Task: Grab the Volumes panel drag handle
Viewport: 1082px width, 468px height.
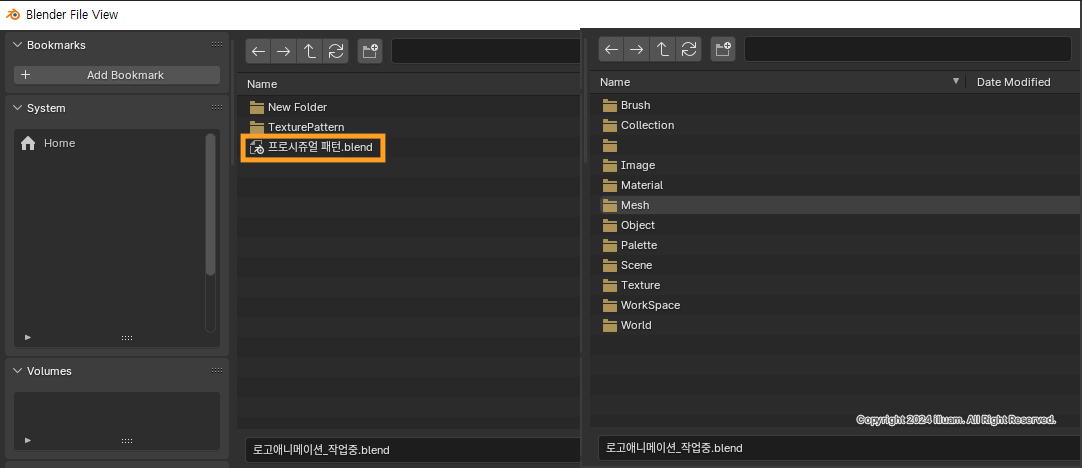Action: (x=217, y=371)
